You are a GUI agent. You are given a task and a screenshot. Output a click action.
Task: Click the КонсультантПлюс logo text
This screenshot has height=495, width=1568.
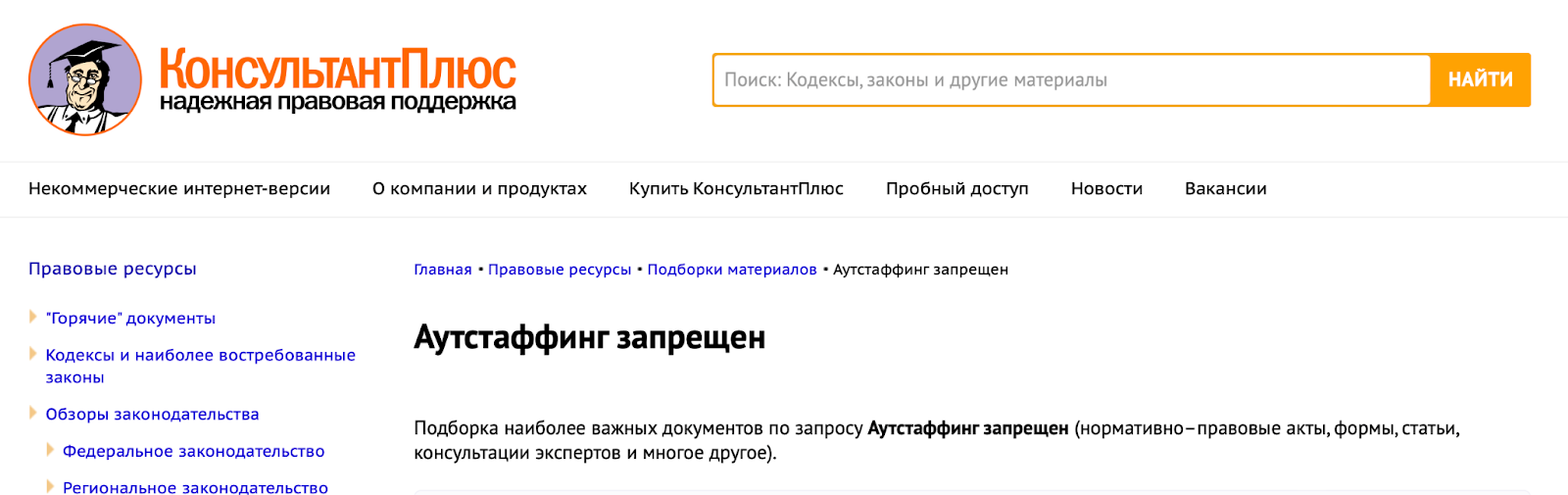(x=337, y=80)
